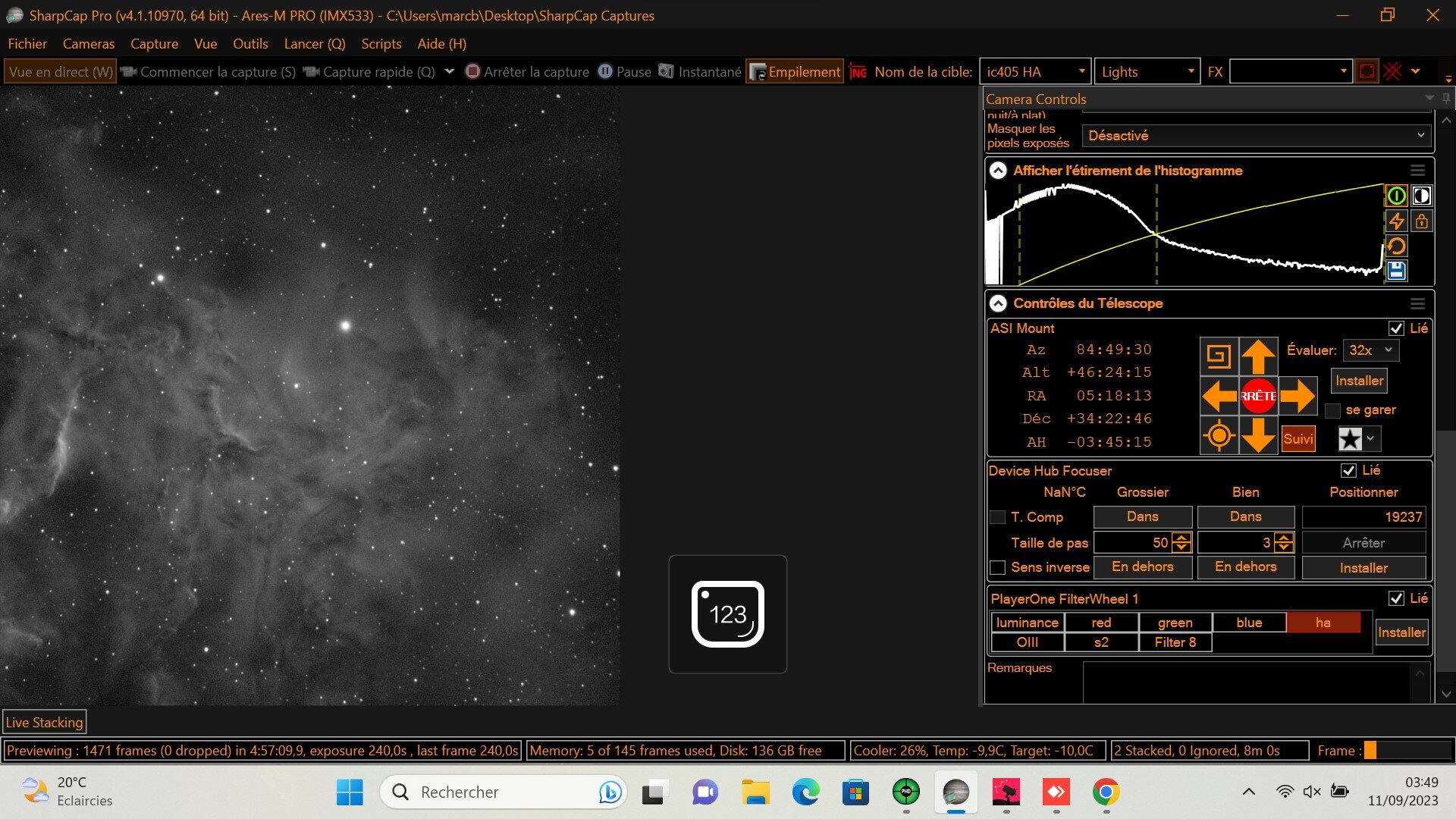Screen dimensions: 1456x819
Task: Click the Pause capture icon
Action: 605,71
